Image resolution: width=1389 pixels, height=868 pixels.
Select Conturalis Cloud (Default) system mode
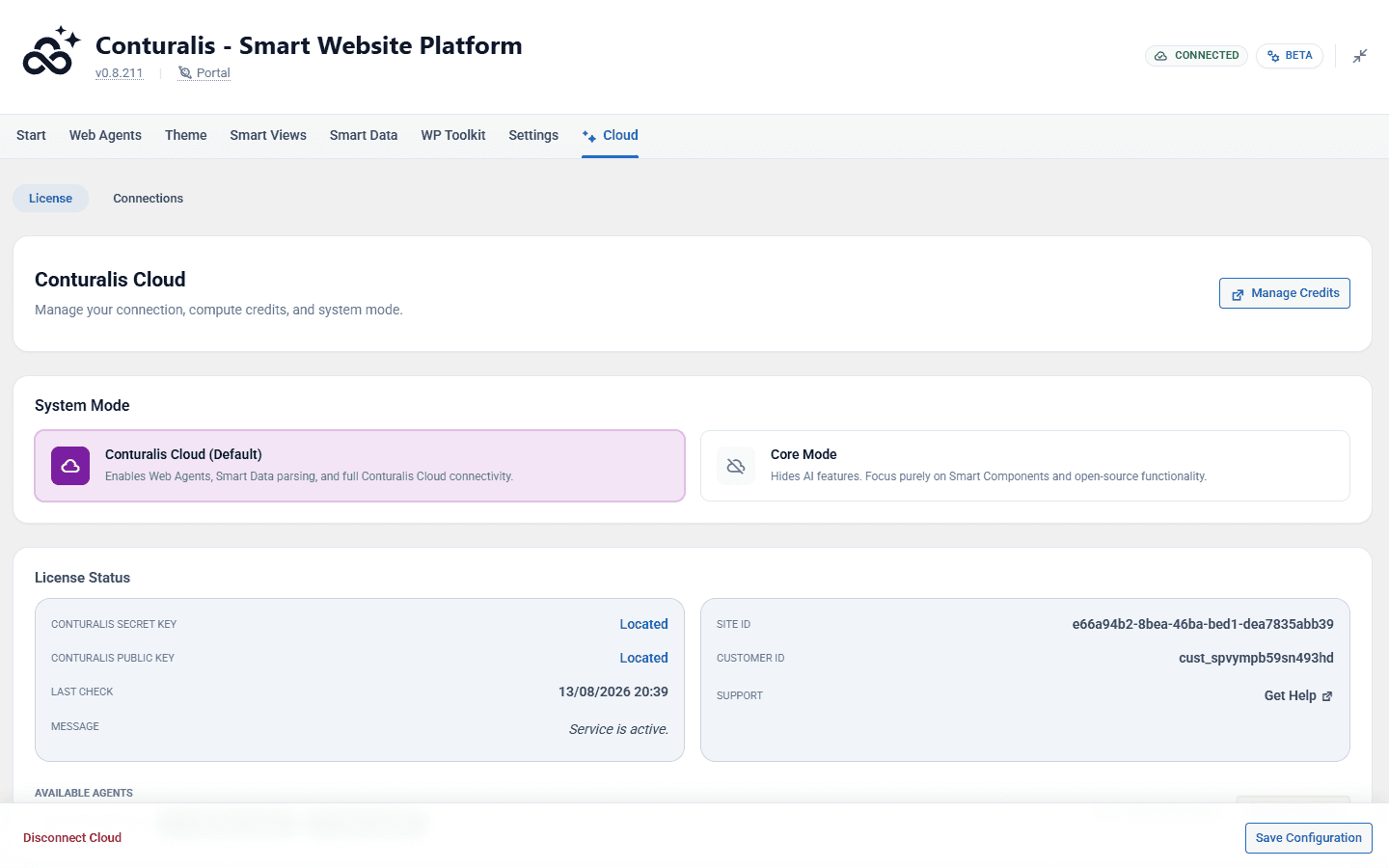pyautogui.click(x=360, y=466)
